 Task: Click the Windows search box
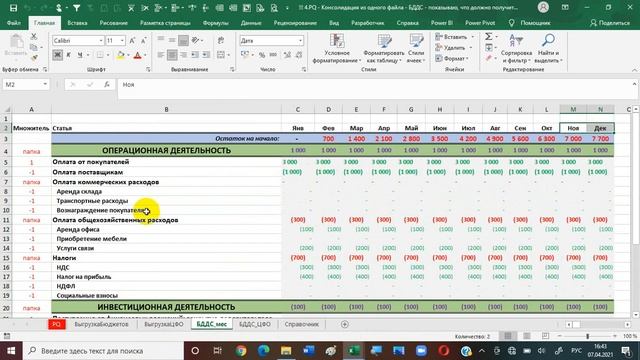(104, 351)
